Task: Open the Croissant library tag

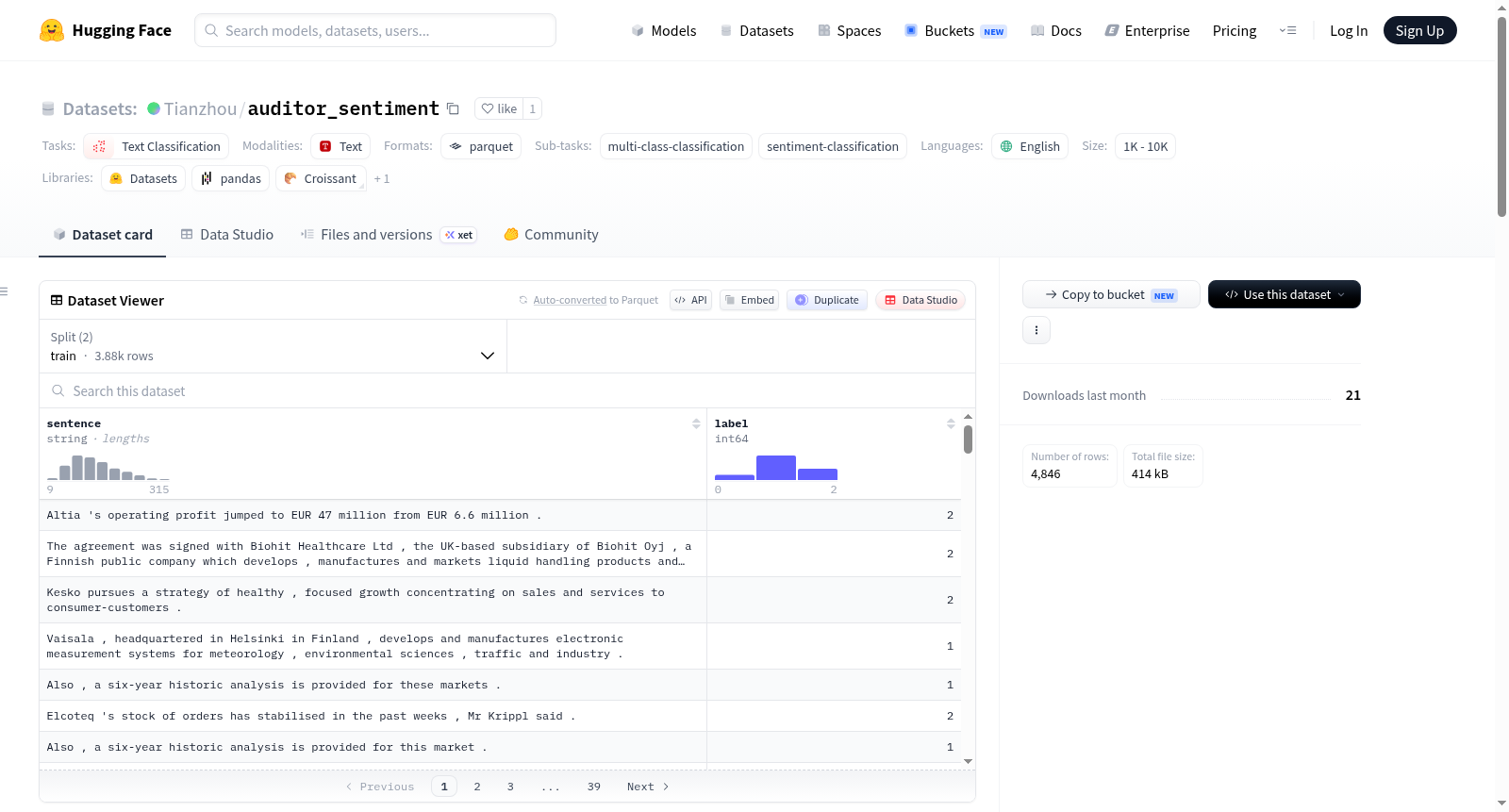Action: coord(321,178)
